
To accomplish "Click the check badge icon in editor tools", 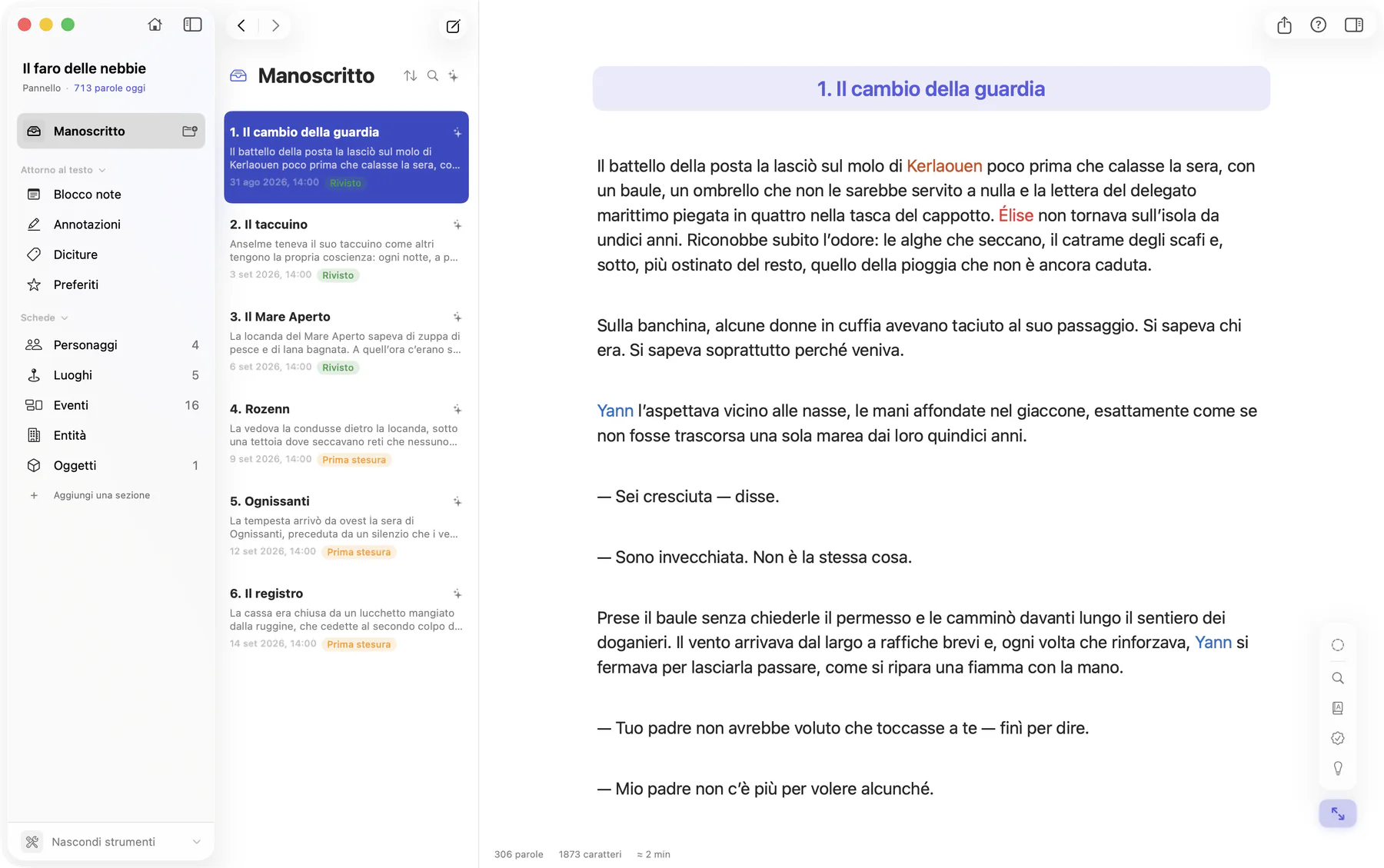I will pyautogui.click(x=1338, y=738).
